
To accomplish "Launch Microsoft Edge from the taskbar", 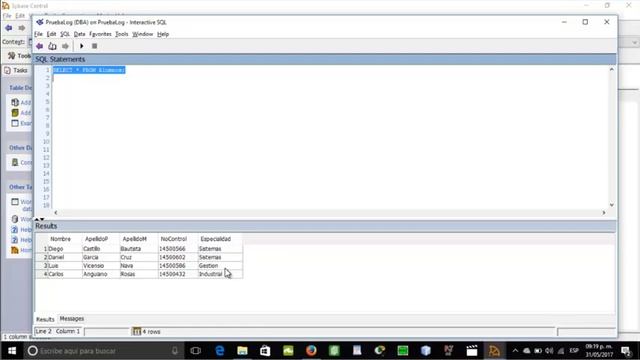I will pos(220,351).
